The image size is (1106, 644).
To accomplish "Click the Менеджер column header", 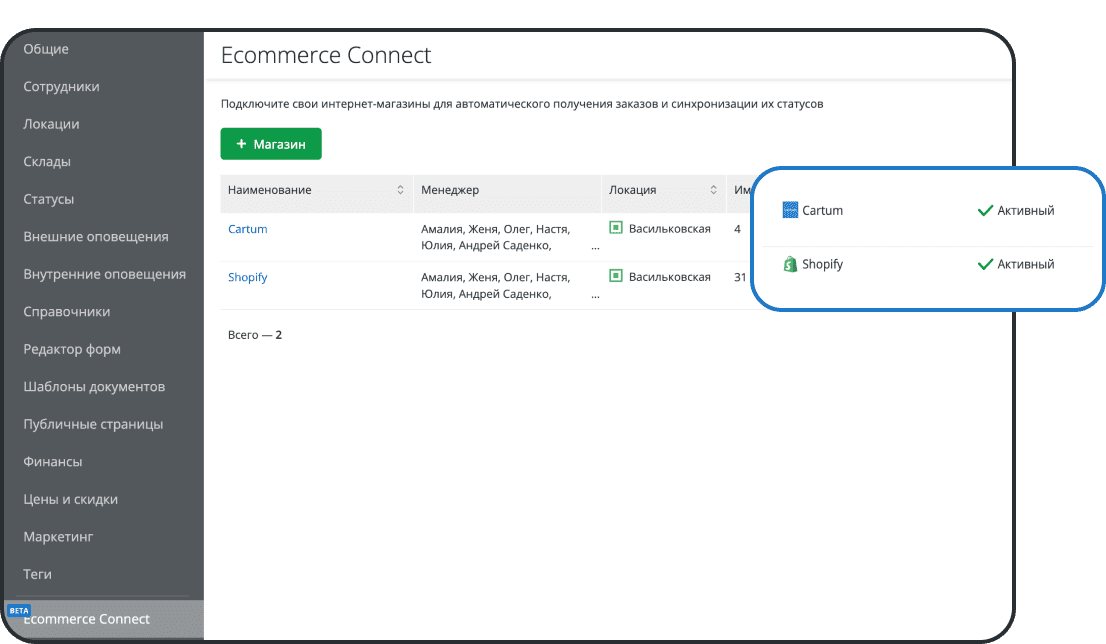I will (450, 189).
